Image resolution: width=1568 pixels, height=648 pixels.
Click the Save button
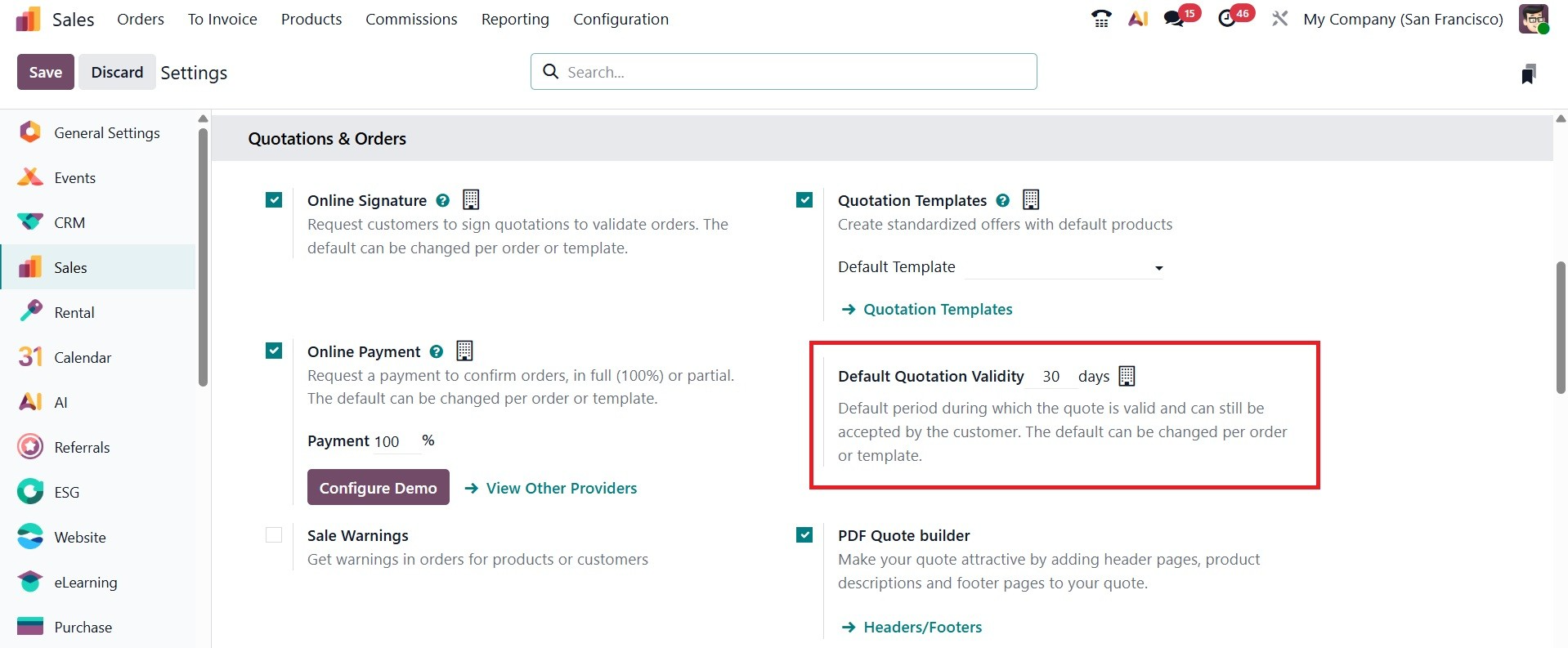45,72
